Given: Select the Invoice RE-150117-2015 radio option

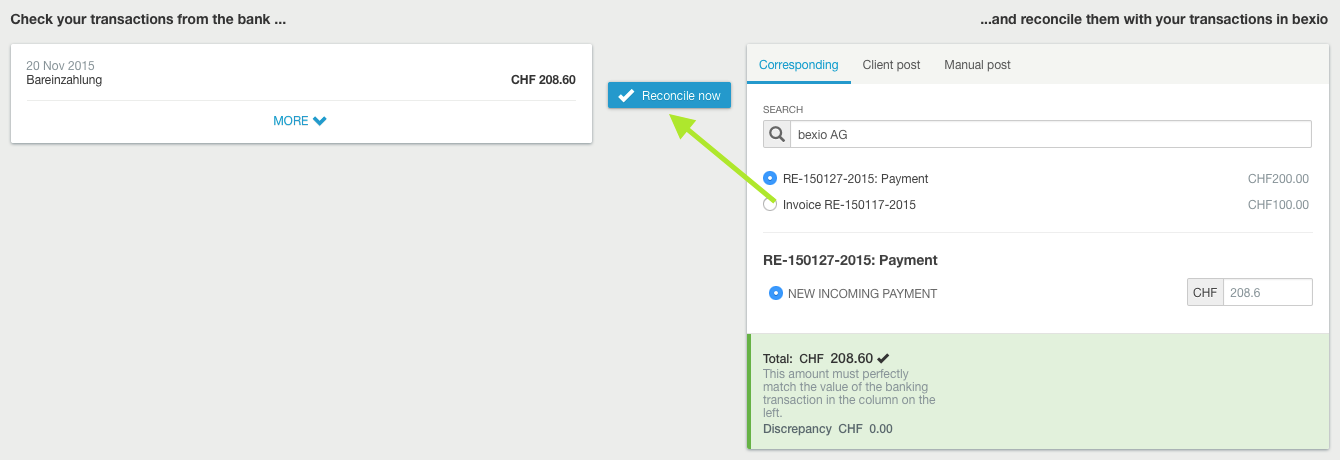Looking at the screenshot, I should [770, 205].
